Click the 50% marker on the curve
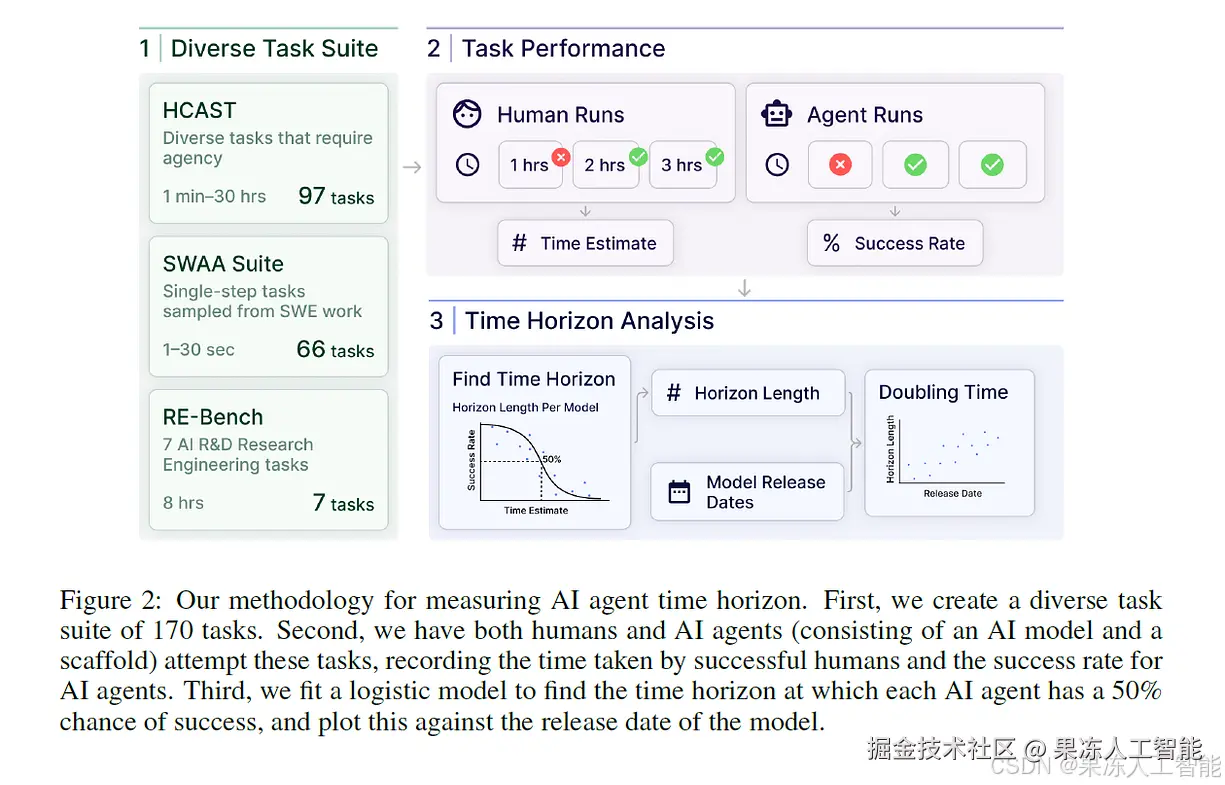 click(541, 461)
